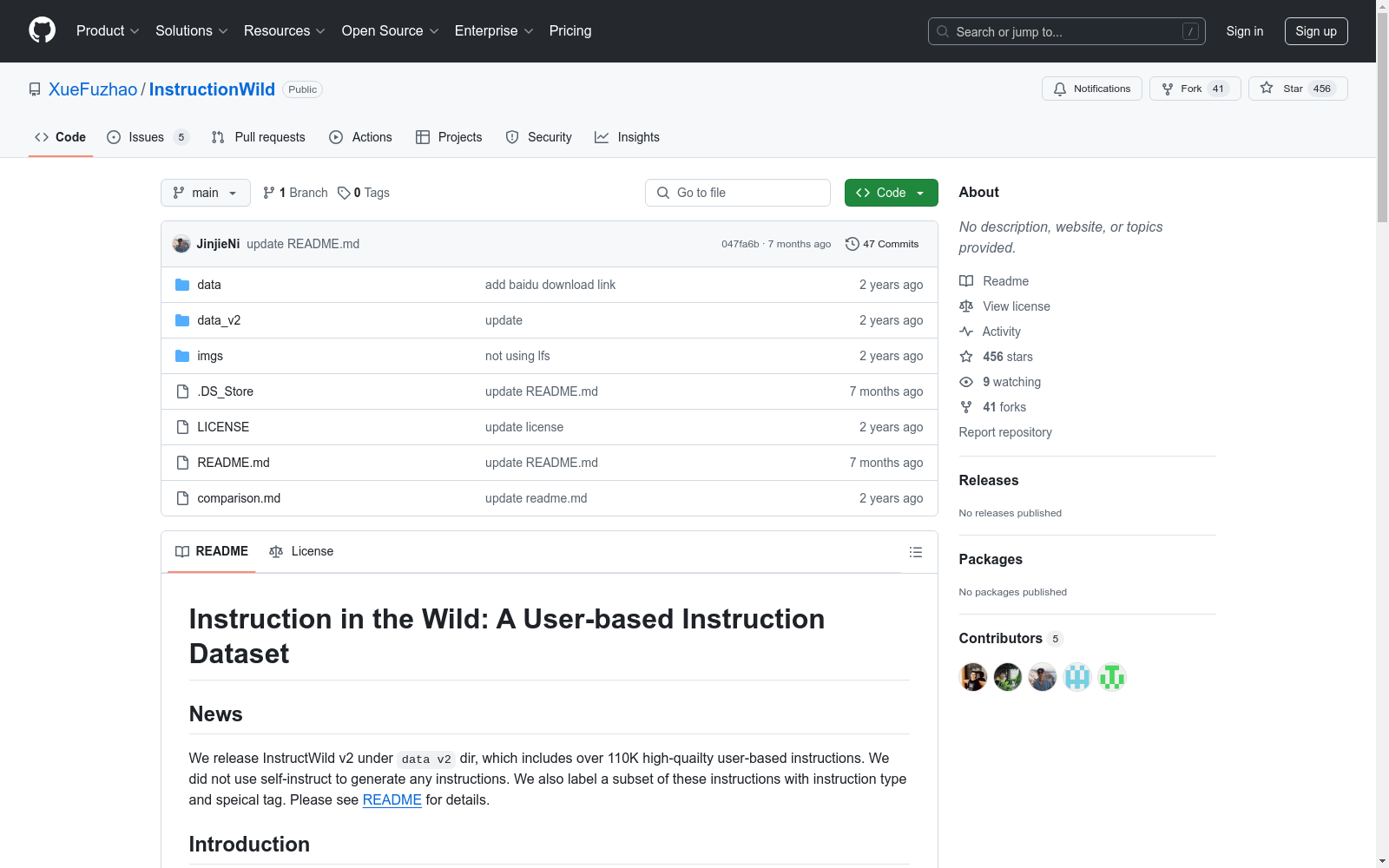Switch to the Actions tab
The height and width of the screenshot is (868, 1389).
click(x=361, y=137)
